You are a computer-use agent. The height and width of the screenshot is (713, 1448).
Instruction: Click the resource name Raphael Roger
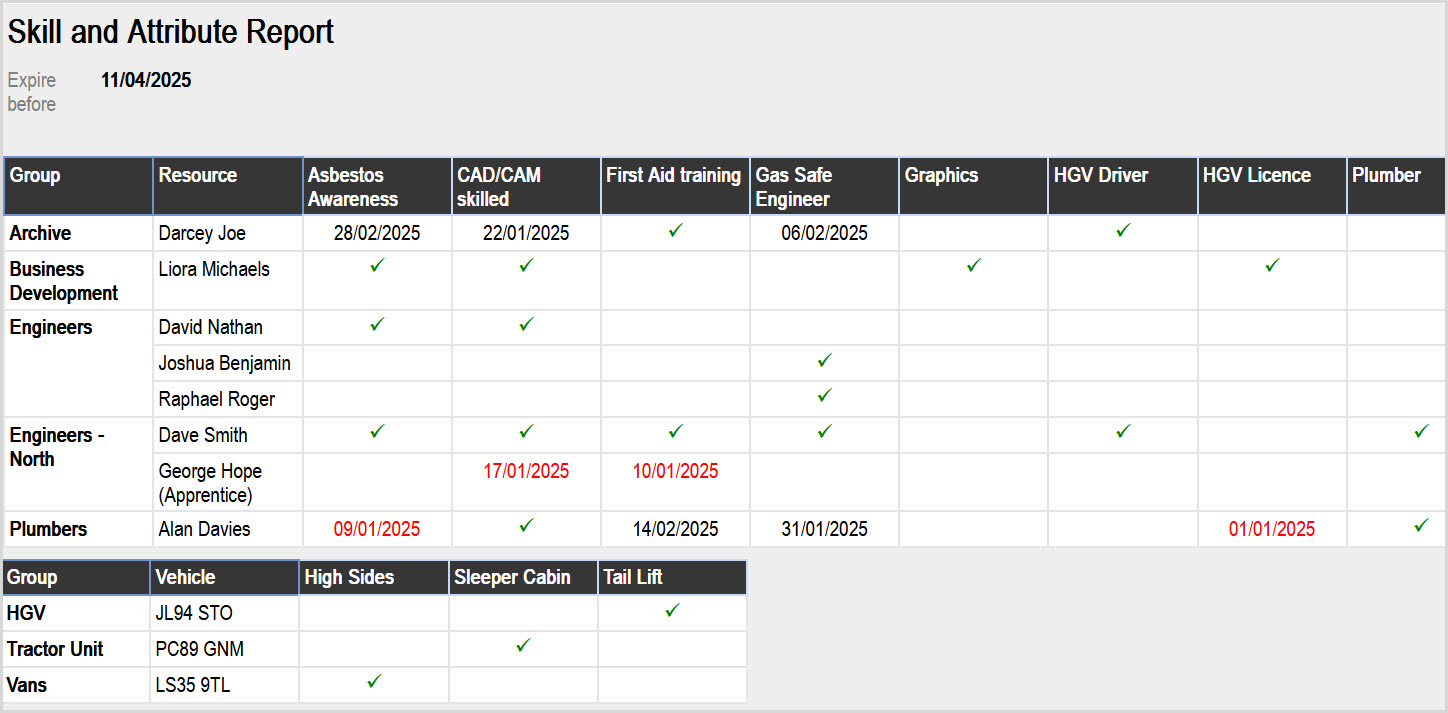tap(217, 399)
